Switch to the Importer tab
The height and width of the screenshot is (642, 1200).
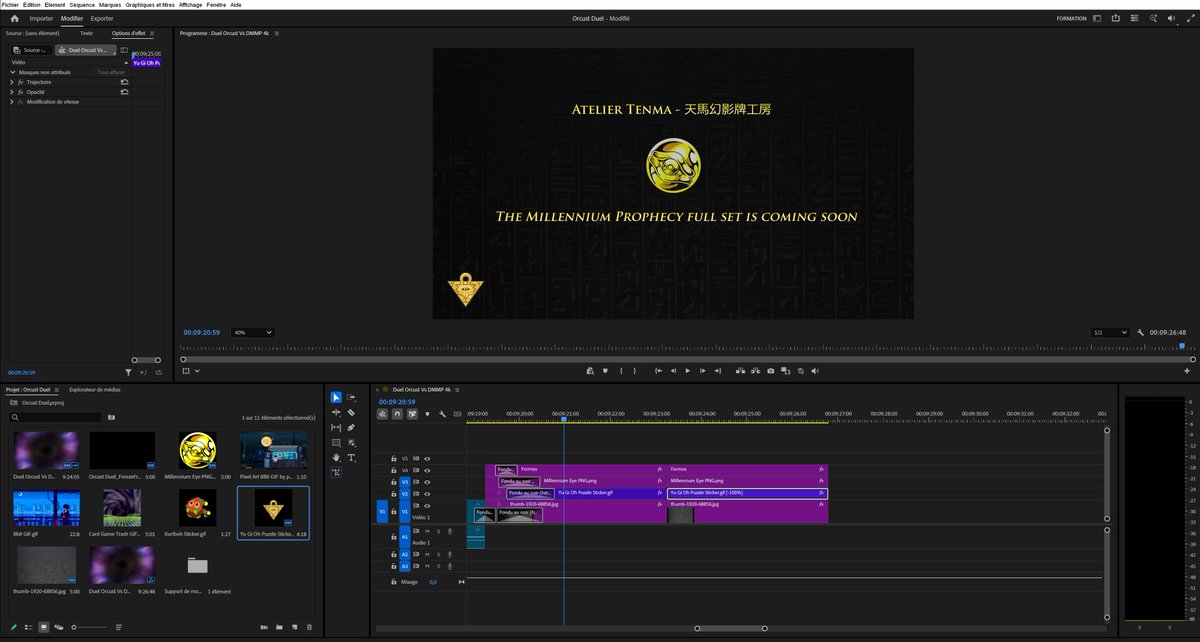click(41, 18)
